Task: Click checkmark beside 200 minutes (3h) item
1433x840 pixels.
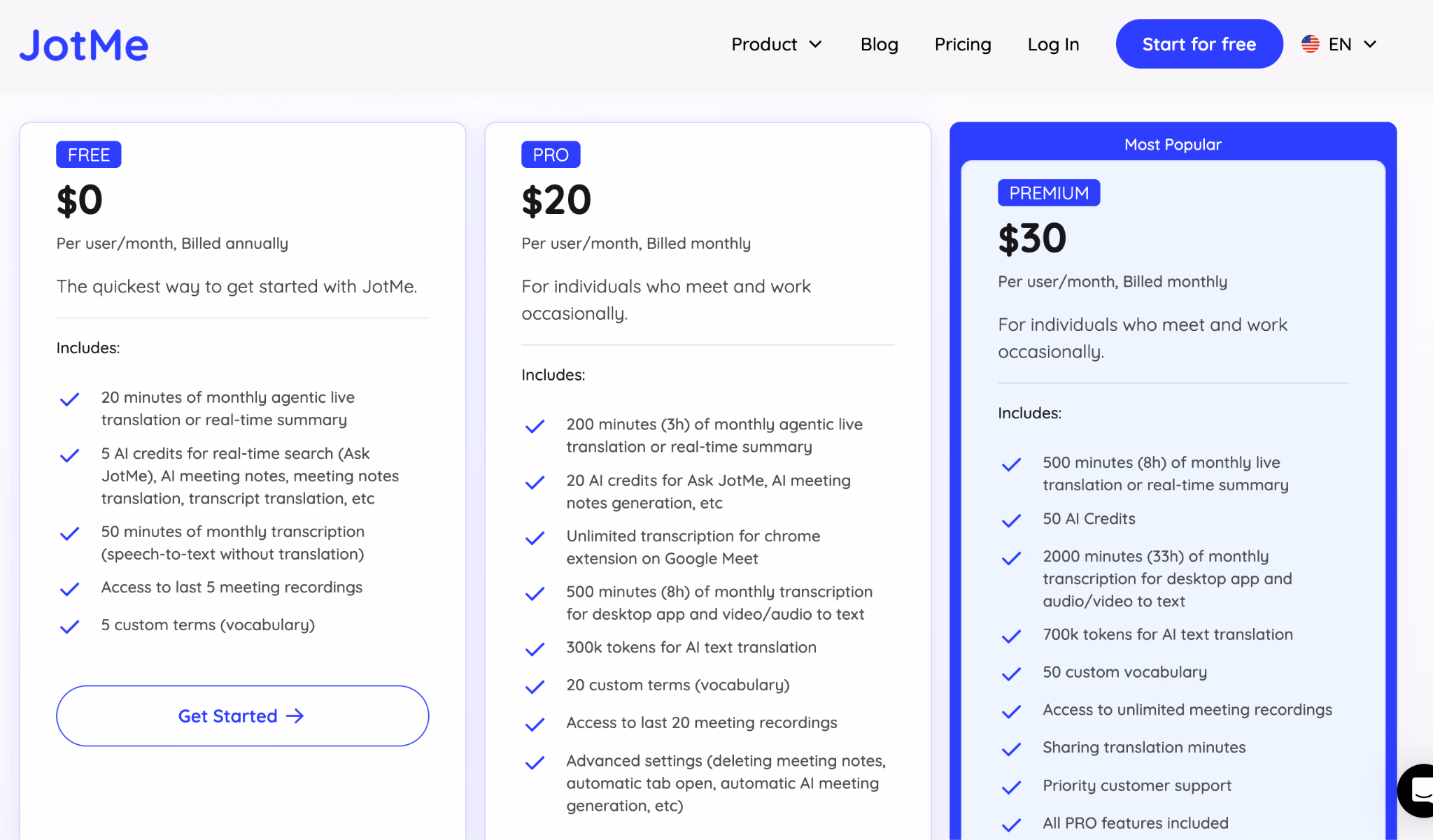Action: [x=535, y=426]
